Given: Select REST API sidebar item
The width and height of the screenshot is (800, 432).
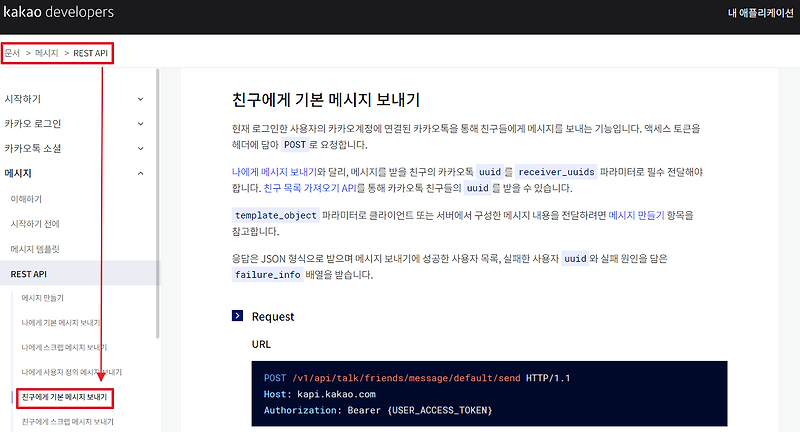Looking at the screenshot, I should pos(79,273).
